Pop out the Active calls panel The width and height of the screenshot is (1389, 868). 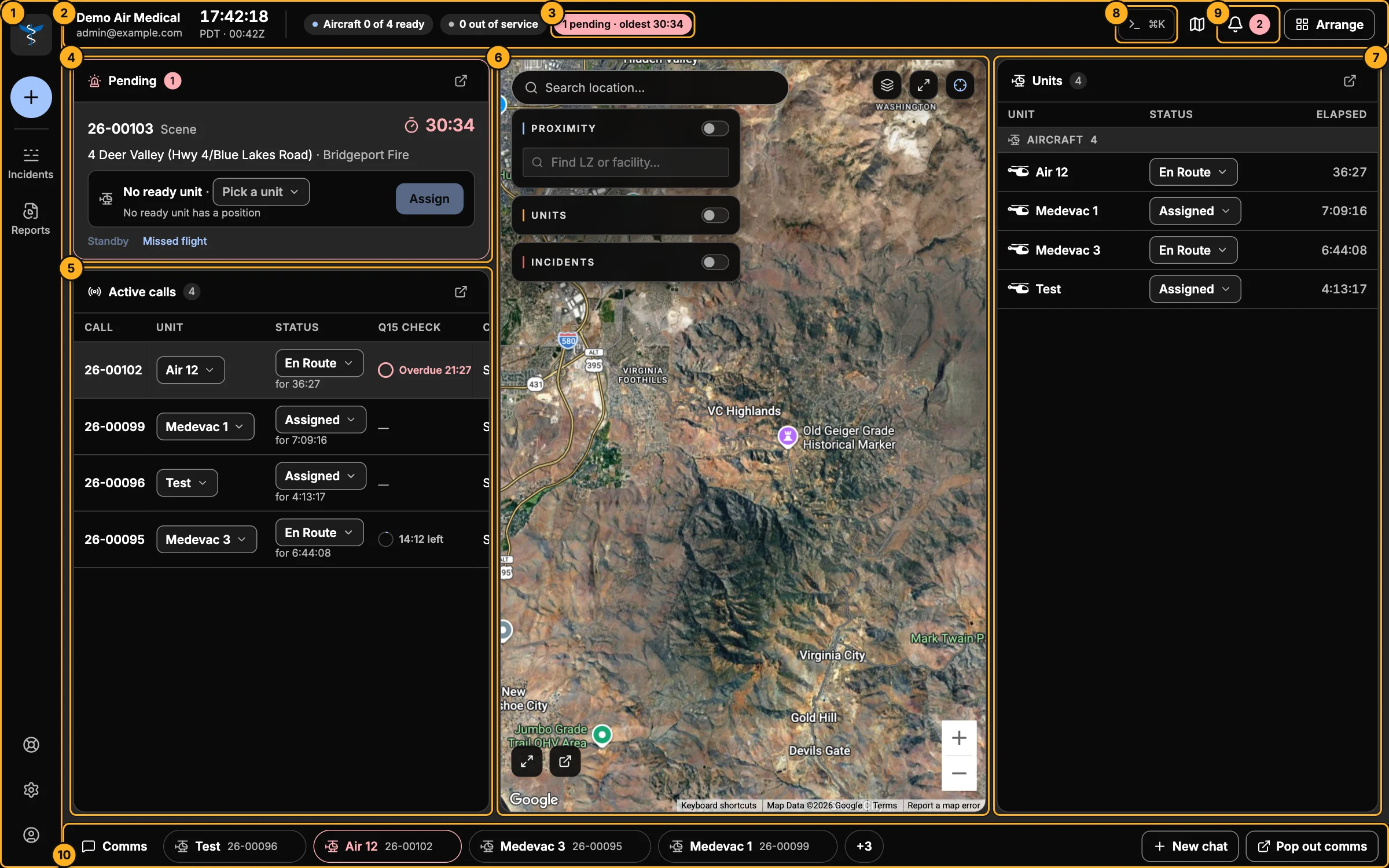tap(461, 292)
